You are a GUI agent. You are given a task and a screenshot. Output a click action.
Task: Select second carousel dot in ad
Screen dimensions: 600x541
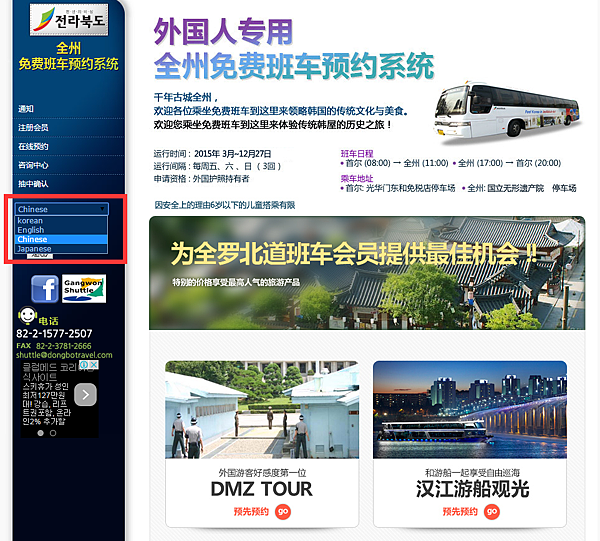[x=53, y=433]
